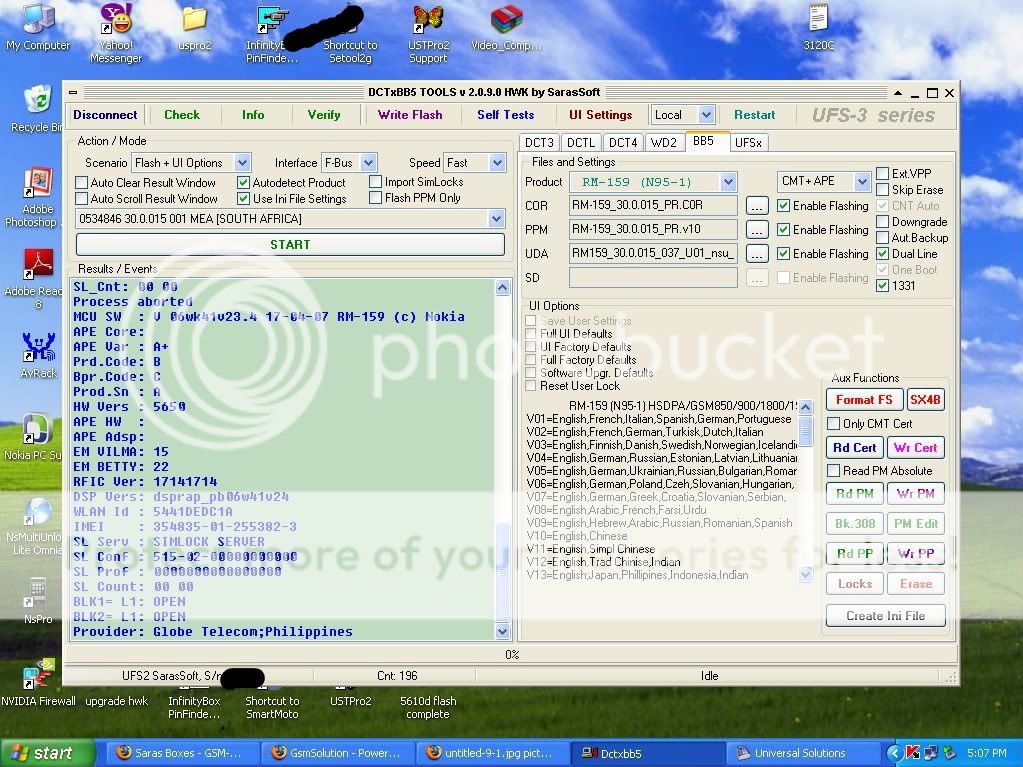Screen dimensions: 1023x767
Task: Open InfinityBox PinFinder icon at top
Action: (x=273, y=34)
